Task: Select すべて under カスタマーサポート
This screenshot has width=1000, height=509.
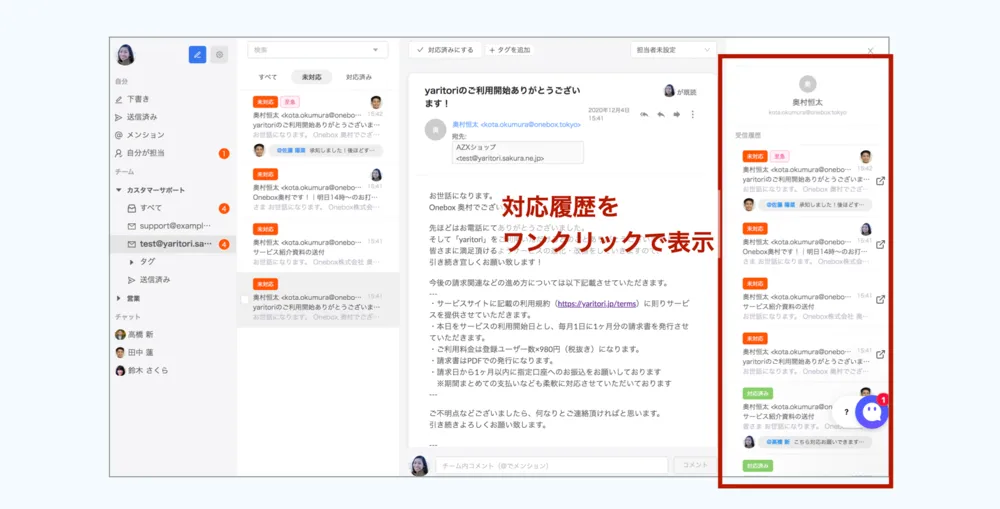Action: pos(151,208)
